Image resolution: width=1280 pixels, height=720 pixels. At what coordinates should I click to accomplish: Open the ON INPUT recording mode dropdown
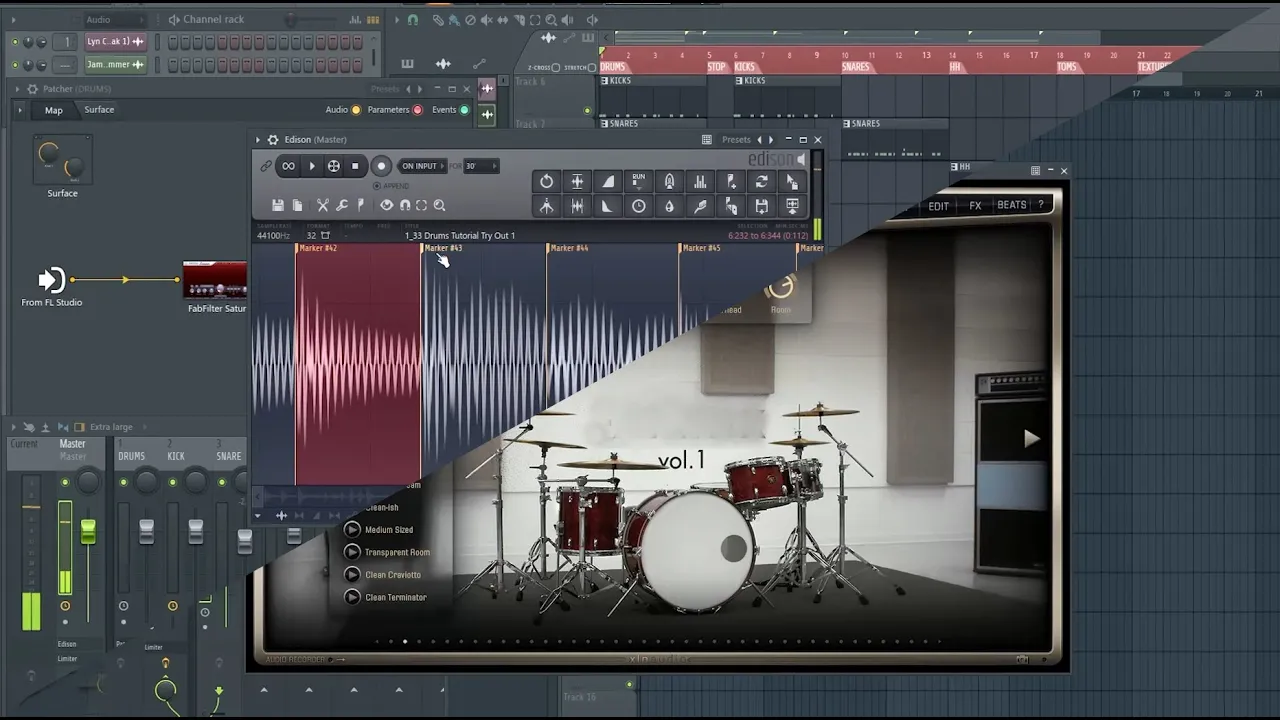420,166
